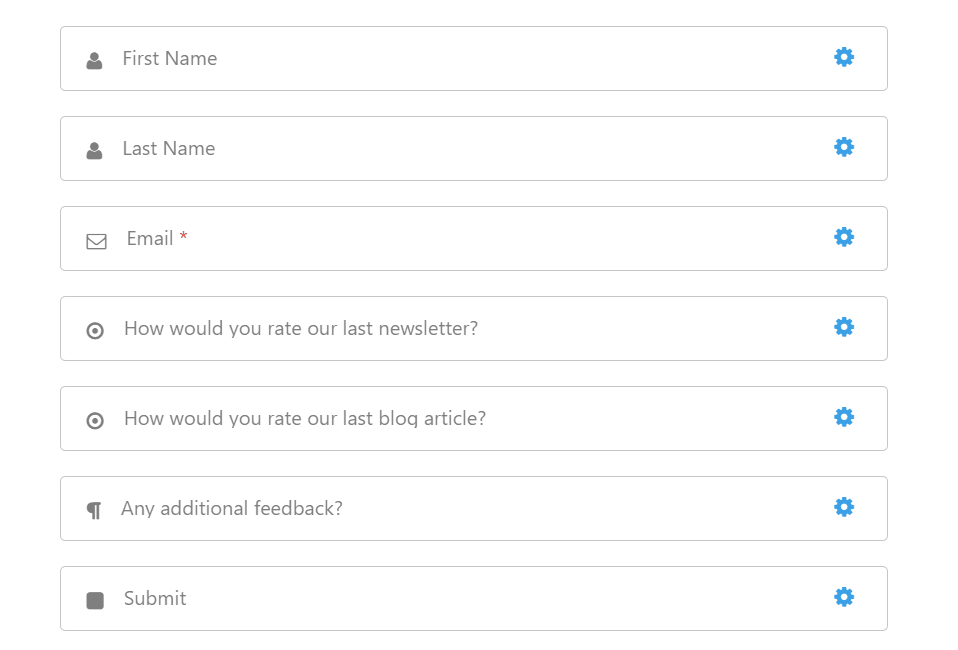Open gear for newsletter rating question
Viewport: 958px width, 650px height.
pyautogui.click(x=844, y=327)
